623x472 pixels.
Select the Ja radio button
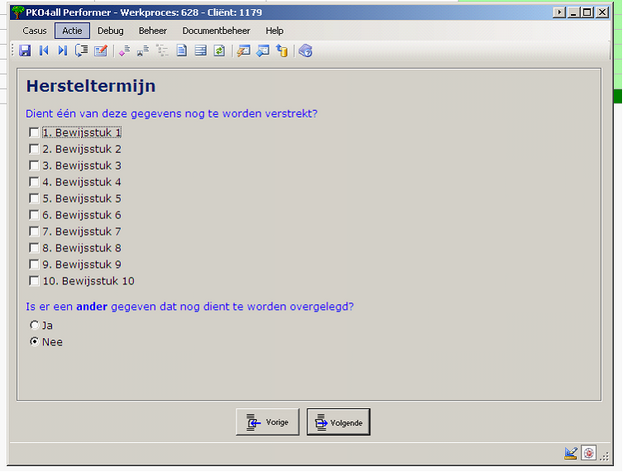click(x=35, y=325)
